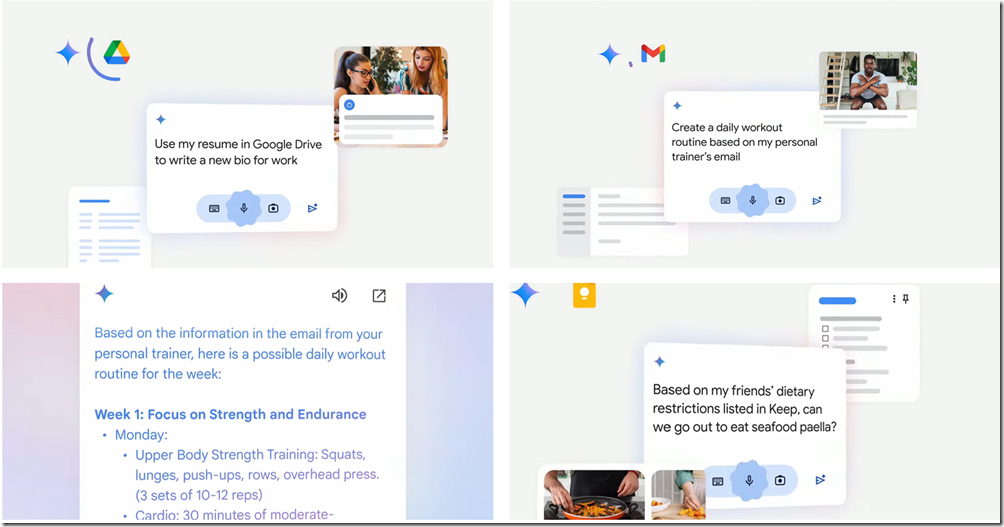
Task: Click Gemini sparkle in workout response panel
Action: point(104,294)
